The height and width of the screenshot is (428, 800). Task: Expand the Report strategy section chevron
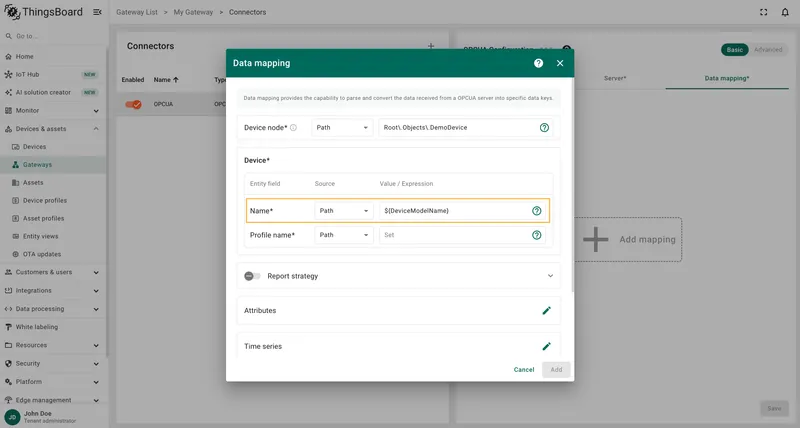pyautogui.click(x=550, y=276)
